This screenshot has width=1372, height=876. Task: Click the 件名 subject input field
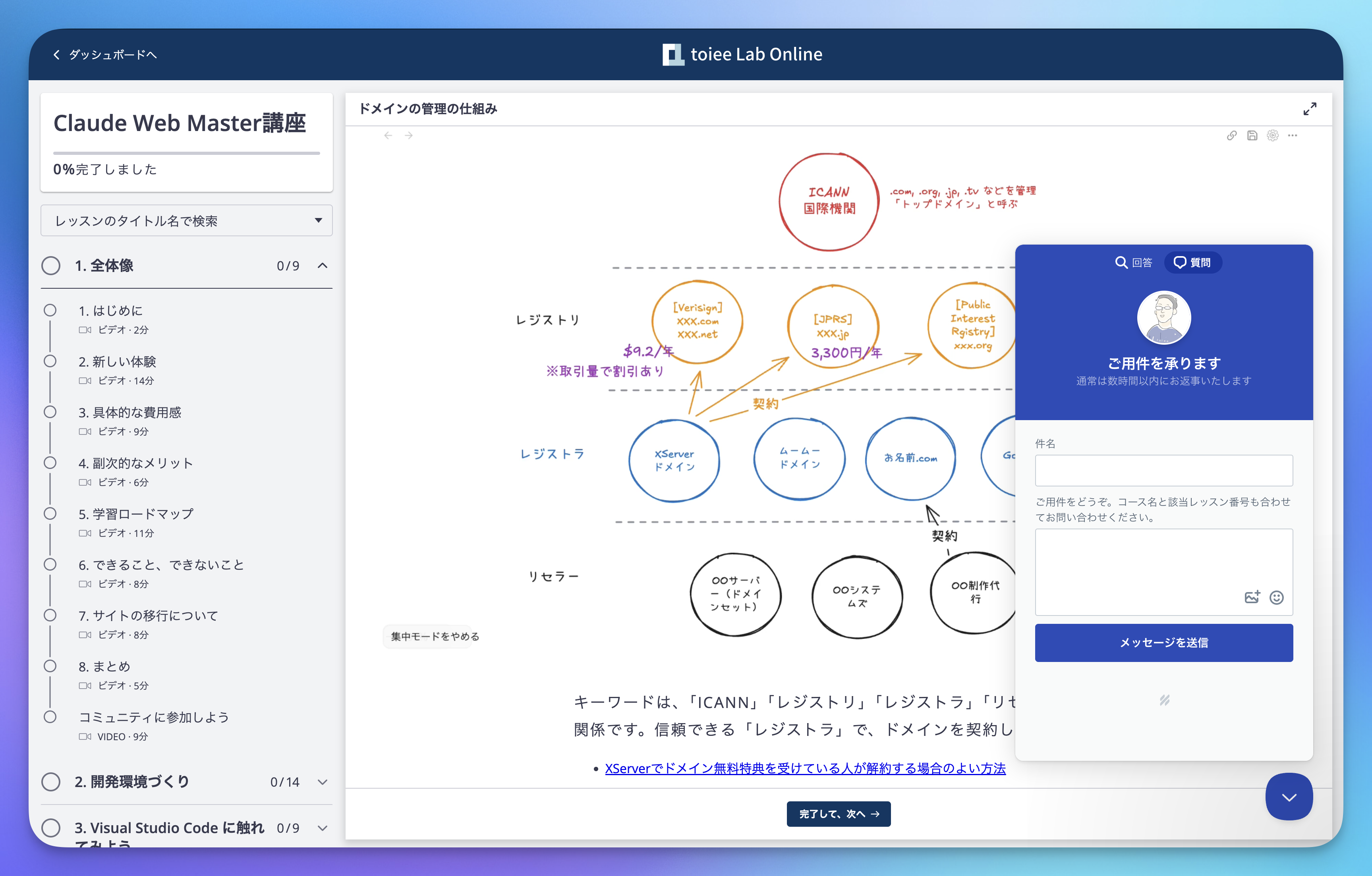pos(1163,471)
